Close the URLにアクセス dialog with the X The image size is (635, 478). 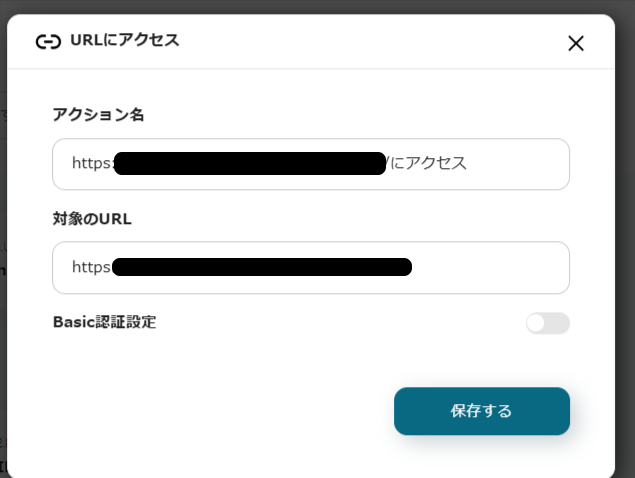click(575, 43)
